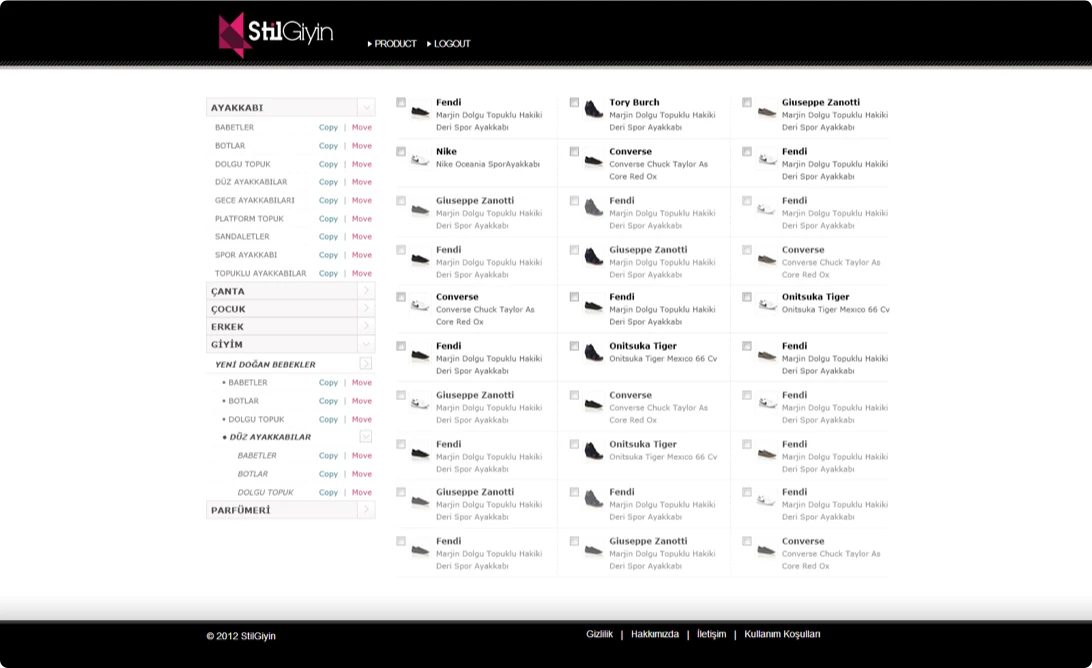1092x668 pixels.
Task: Collapse the GİYİM category
Action: click(x=366, y=344)
